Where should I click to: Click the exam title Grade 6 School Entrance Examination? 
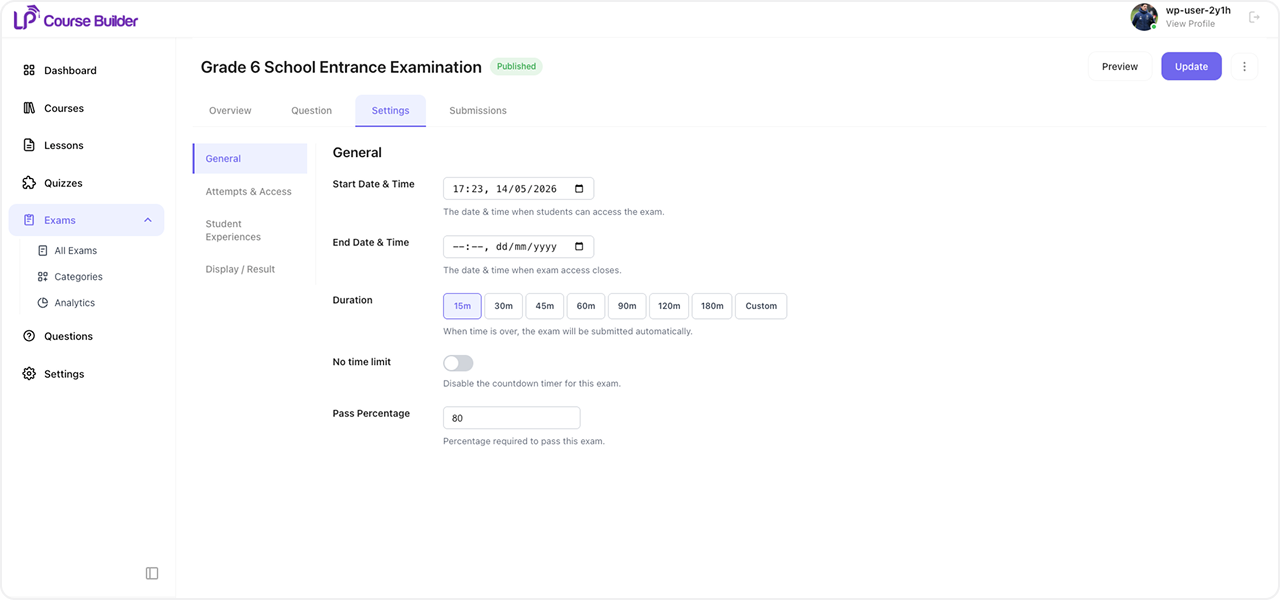coord(341,67)
